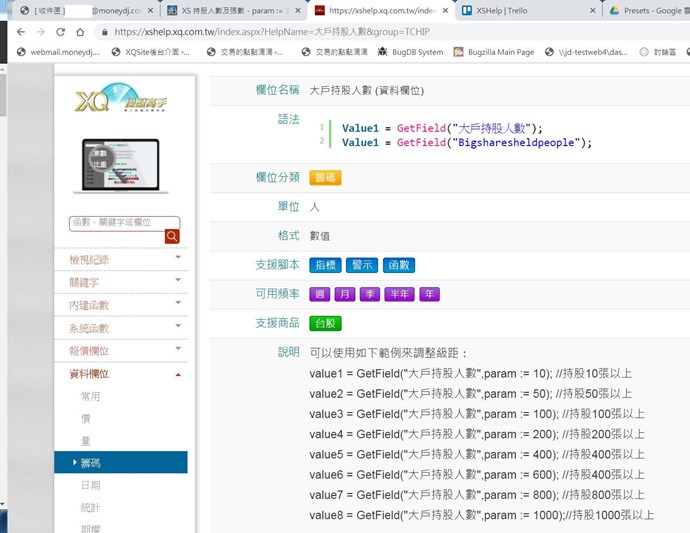The image size is (690, 533).
Task: Expand the 內建函數 sidebar section
Action: click(x=120, y=305)
